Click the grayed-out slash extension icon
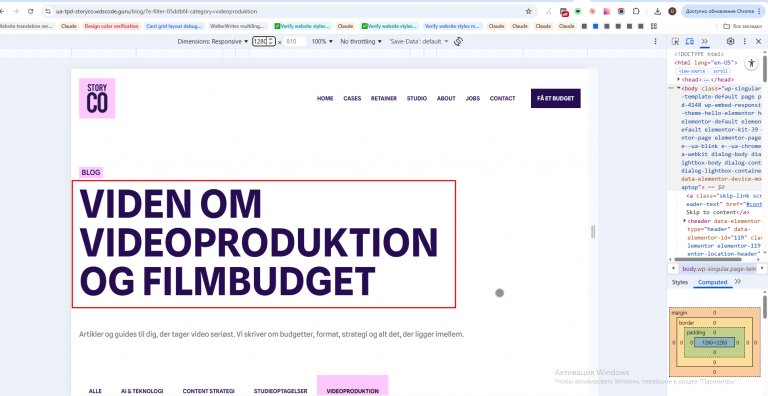The image size is (768, 396). click(549, 11)
